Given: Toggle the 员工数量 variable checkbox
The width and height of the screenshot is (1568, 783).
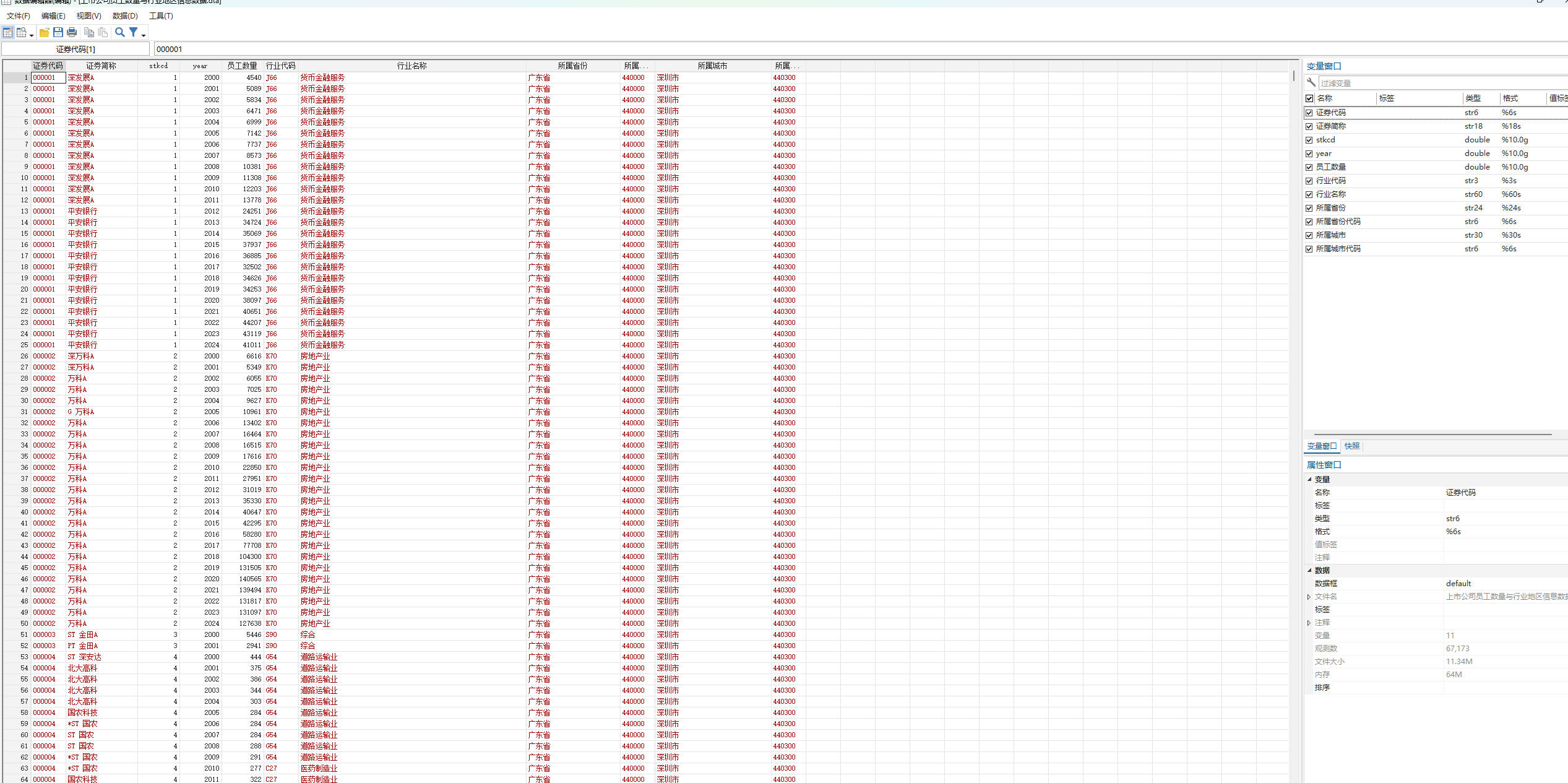Looking at the screenshot, I should point(1309,167).
